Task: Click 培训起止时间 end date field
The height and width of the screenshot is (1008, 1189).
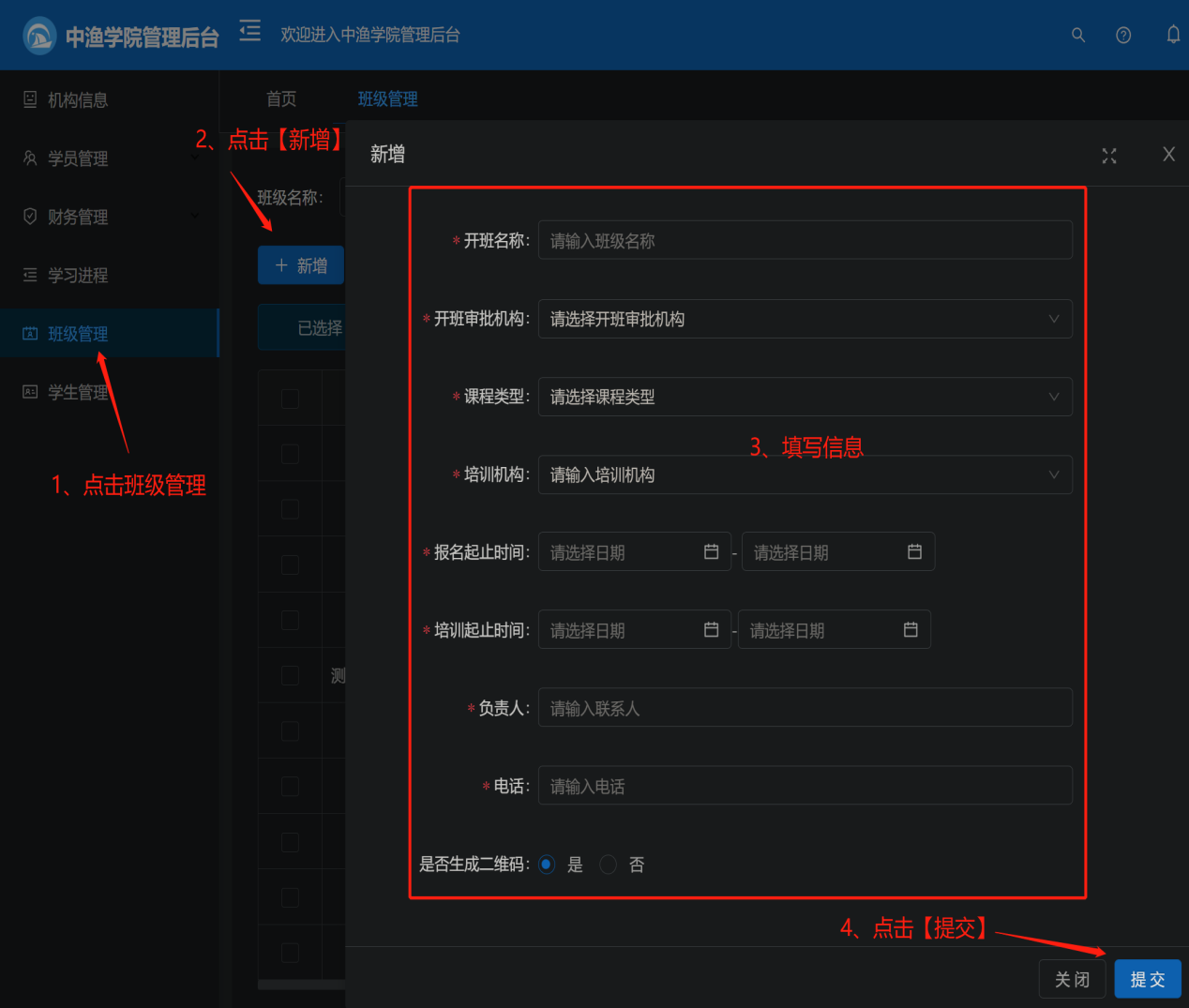Action: pyautogui.click(x=835, y=629)
